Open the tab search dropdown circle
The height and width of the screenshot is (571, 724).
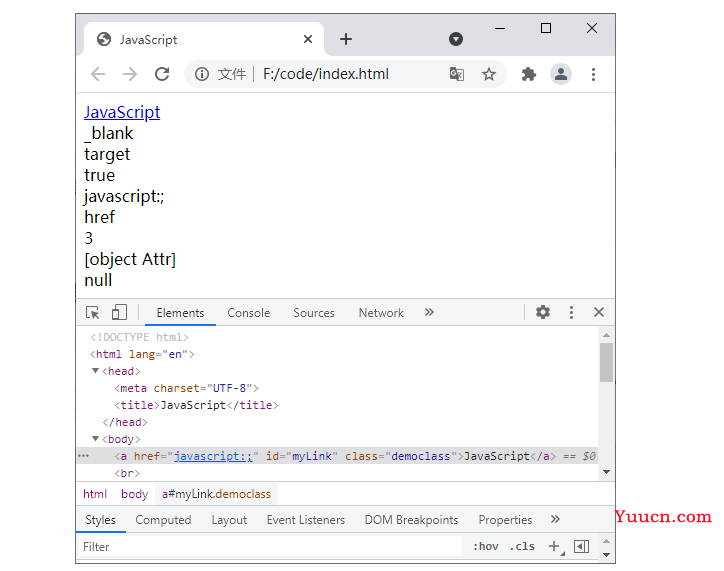456,39
